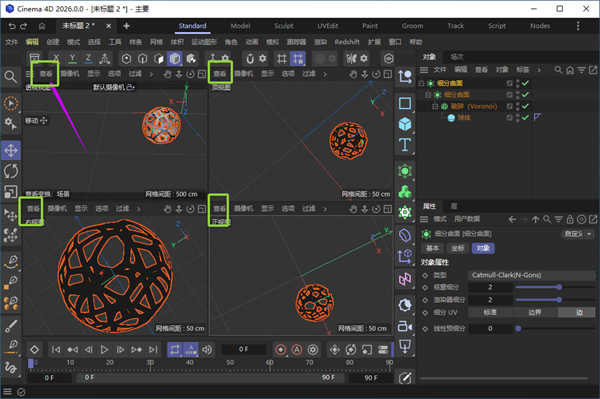Open the three-dot layout options menu
The height and width of the screenshot is (399, 600).
click(578, 26)
